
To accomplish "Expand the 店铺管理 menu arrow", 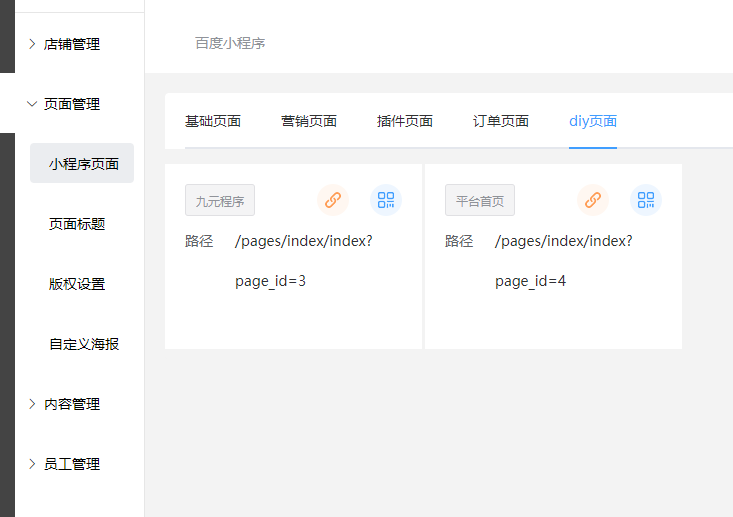I will click(32, 44).
